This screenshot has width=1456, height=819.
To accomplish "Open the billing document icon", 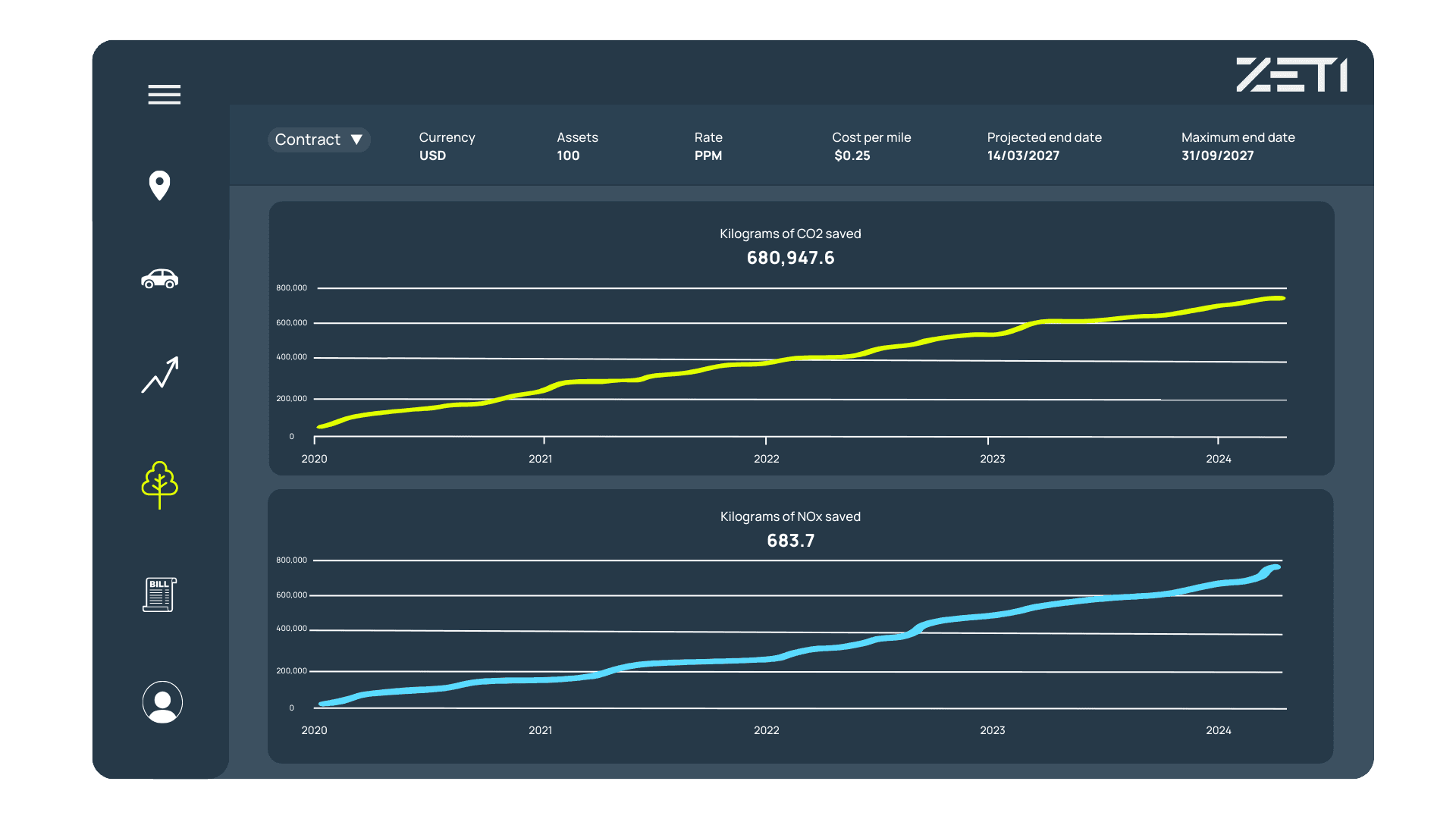I will [159, 595].
